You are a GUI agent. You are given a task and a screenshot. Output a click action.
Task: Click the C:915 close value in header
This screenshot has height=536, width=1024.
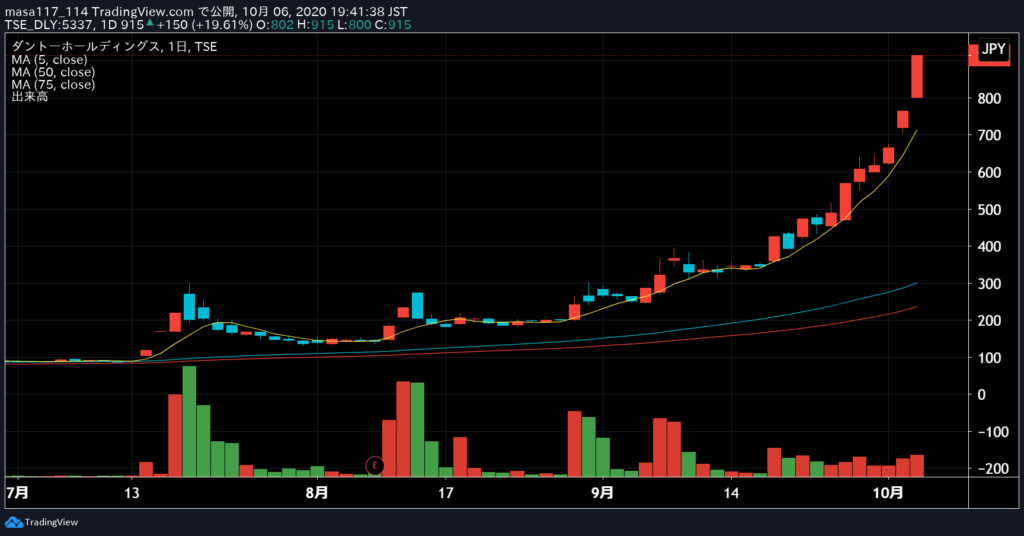[393, 25]
